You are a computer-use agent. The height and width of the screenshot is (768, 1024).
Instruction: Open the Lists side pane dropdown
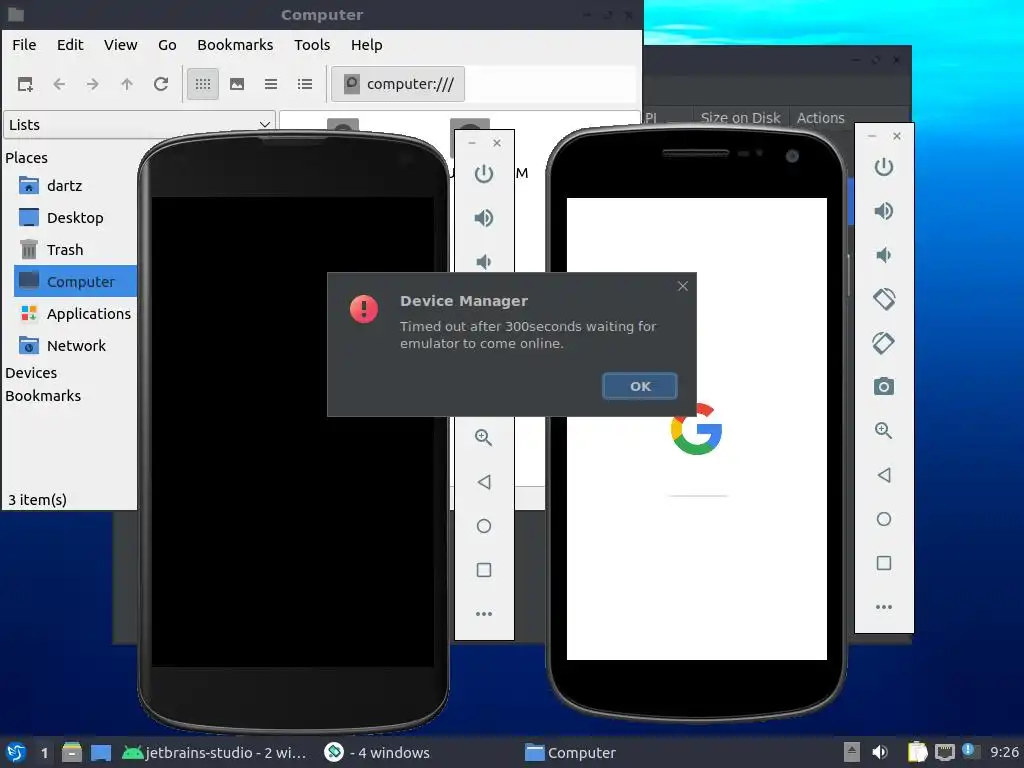click(139, 125)
